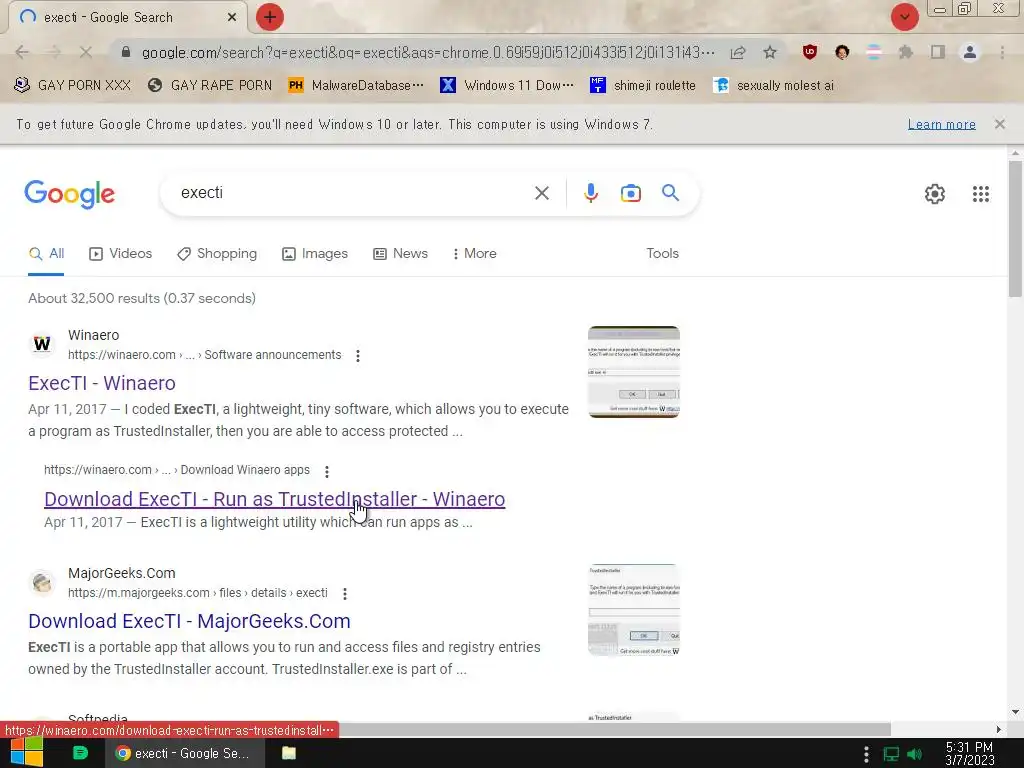Open the tab search dropdown chevron
The width and height of the screenshot is (1024, 768).
(904, 17)
